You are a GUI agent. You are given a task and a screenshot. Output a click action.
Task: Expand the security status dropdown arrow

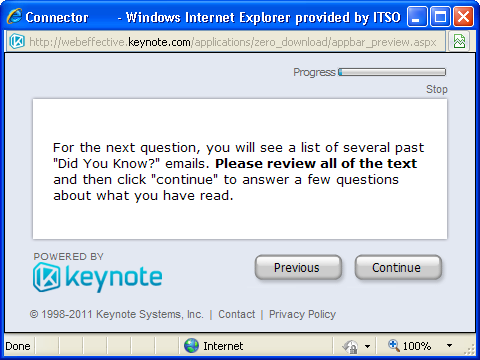point(367,346)
